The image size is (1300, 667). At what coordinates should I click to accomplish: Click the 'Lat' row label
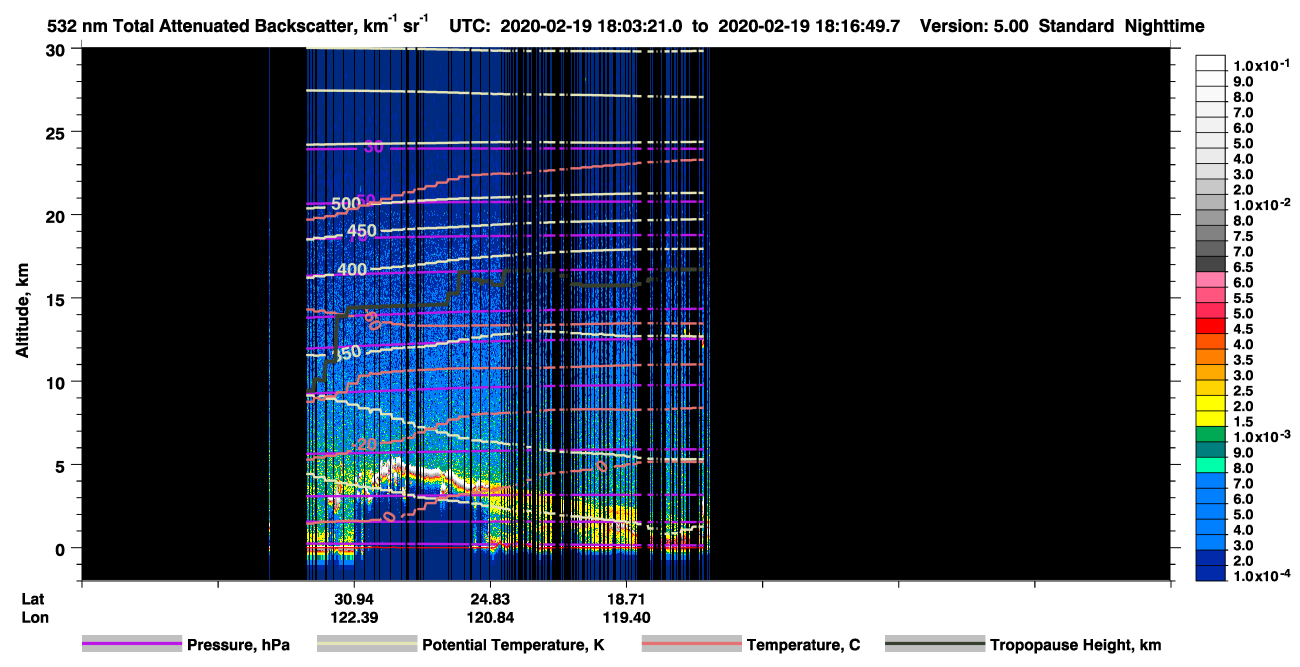point(33,598)
